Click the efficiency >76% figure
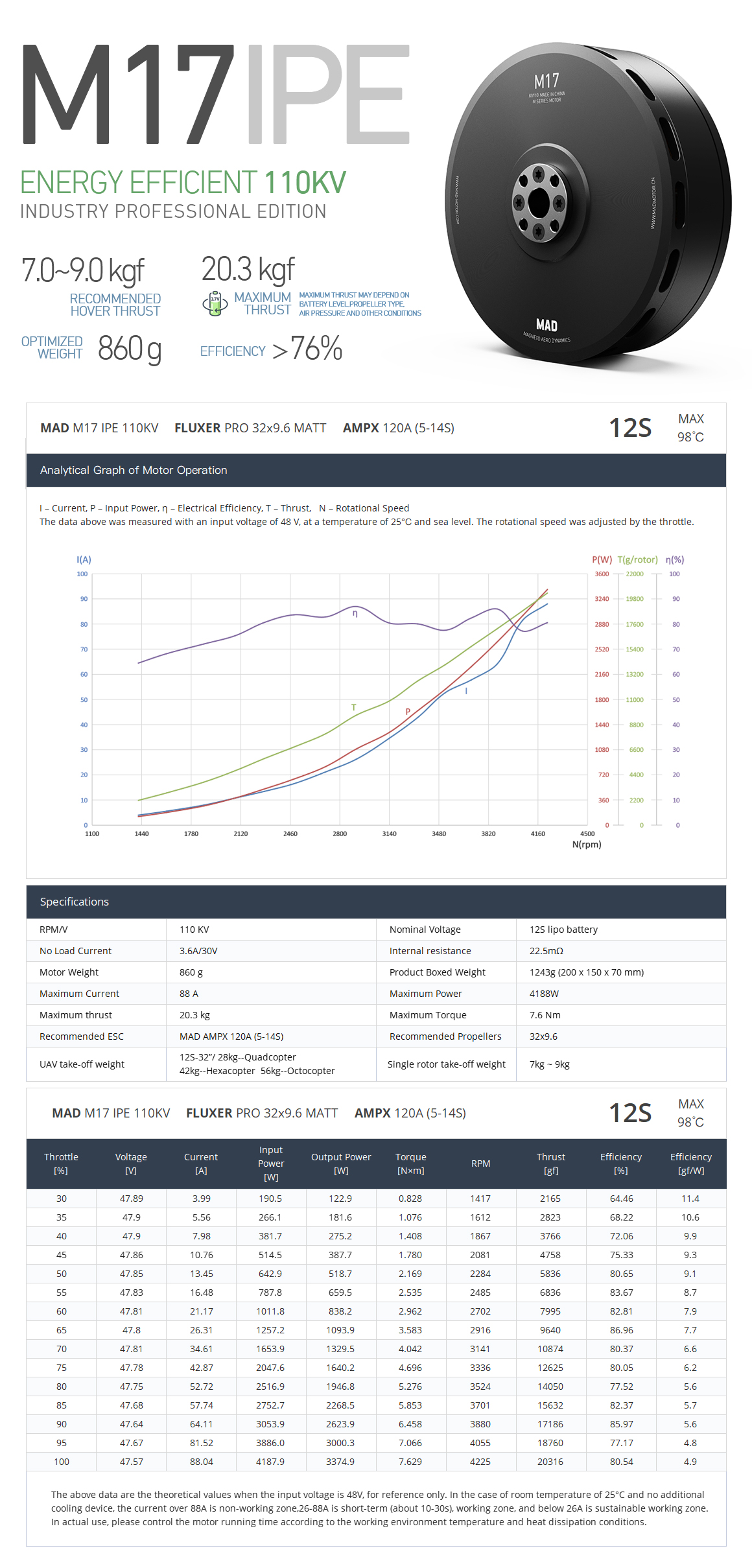 click(307, 349)
